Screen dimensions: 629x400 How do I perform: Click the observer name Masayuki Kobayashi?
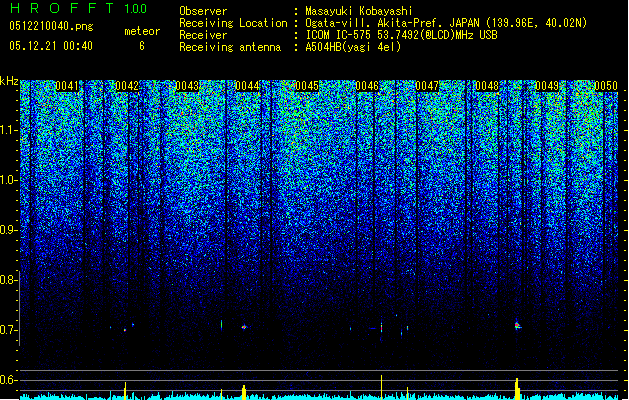[359, 11]
